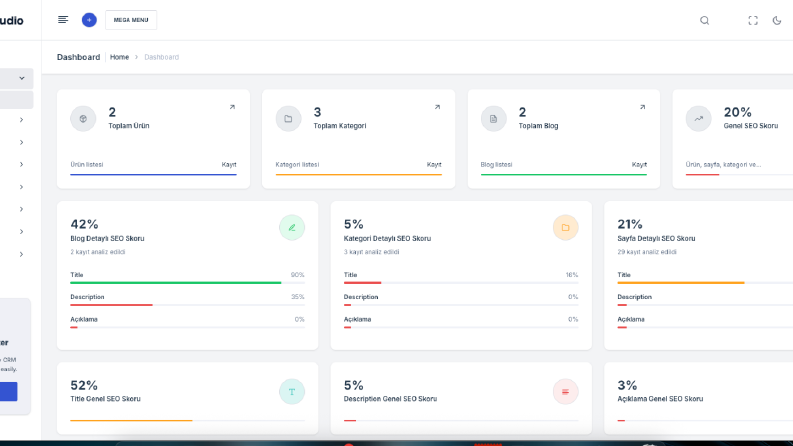Click the Title Genel SEO 'T' icon
Image resolution: width=793 pixels, height=446 pixels.
[x=292, y=391]
